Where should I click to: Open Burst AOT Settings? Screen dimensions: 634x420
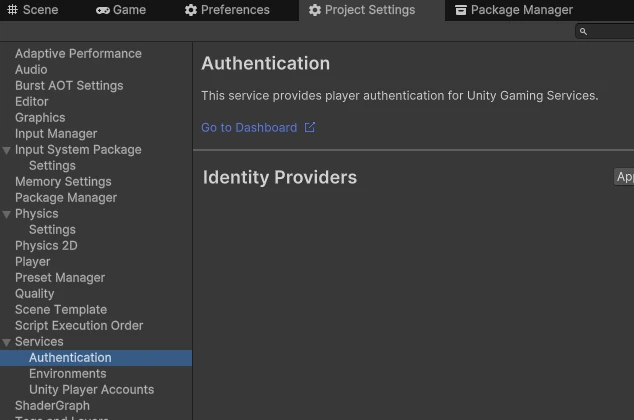click(69, 86)
